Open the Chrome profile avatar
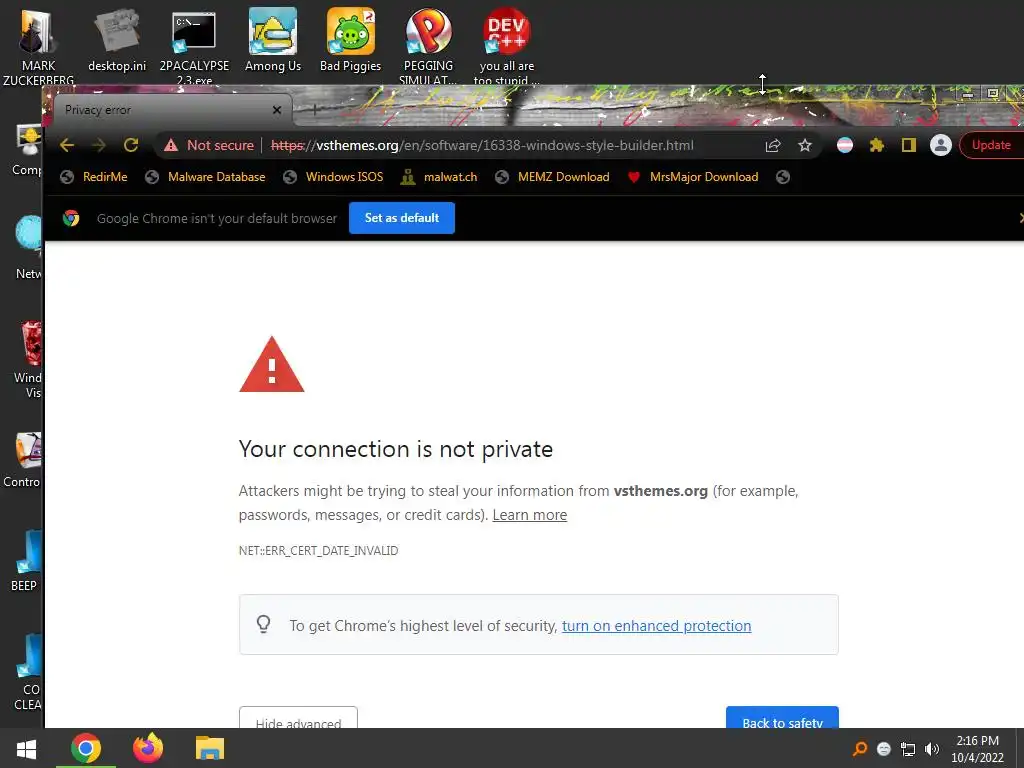Viewport: 1024px width, 768px height. (x=940, y=145)
